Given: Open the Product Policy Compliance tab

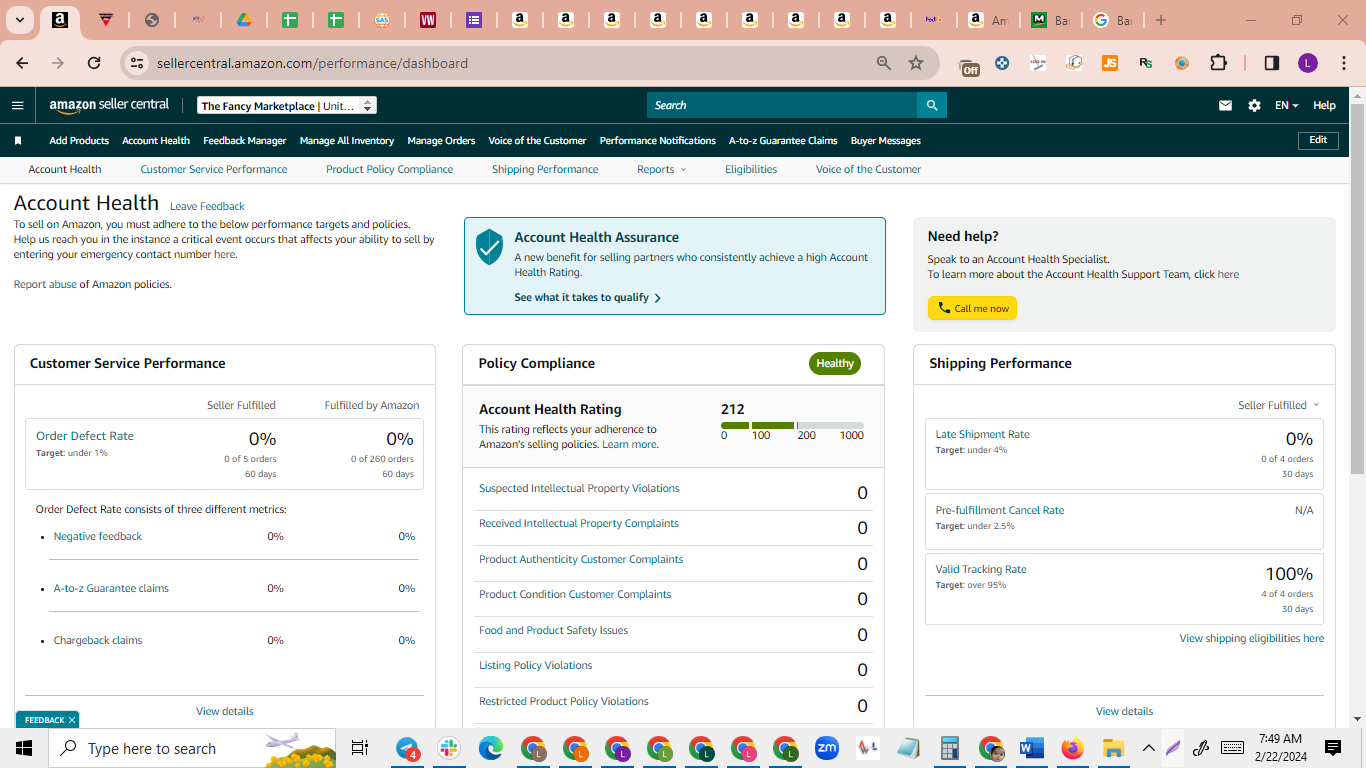Looking at the screenshot, I should [x=389, y=170].
